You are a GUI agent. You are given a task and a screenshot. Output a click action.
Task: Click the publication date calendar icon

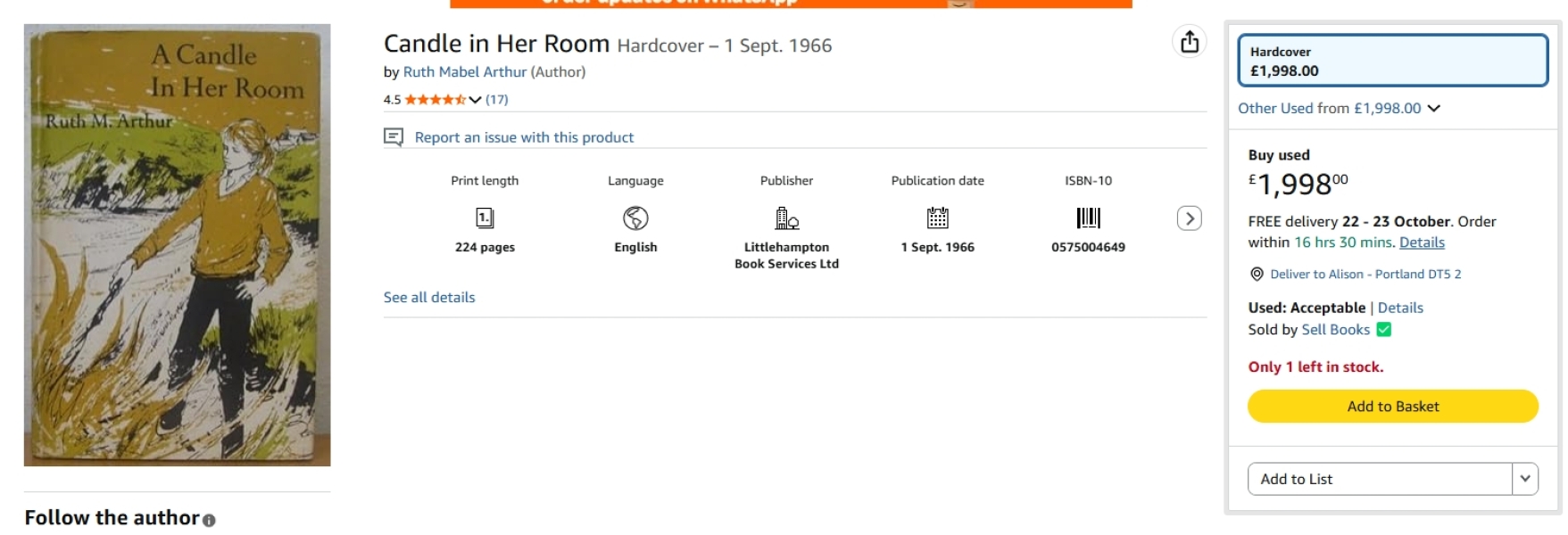(937, 218)
